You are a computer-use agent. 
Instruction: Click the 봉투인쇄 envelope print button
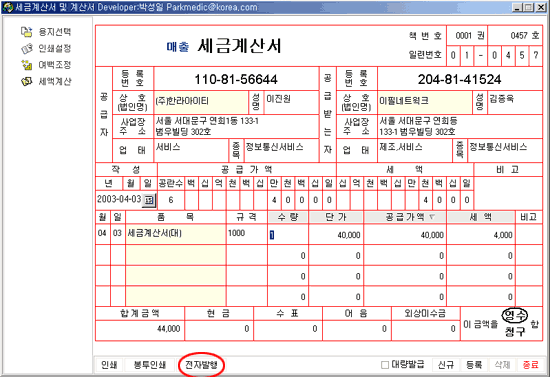tap(150, 365)
